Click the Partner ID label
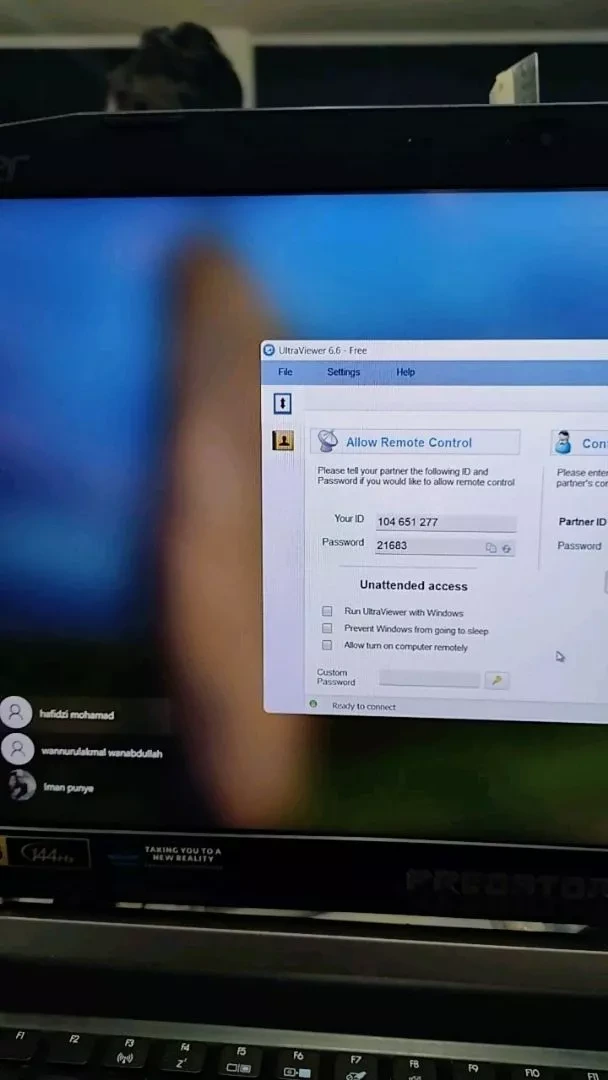 583,522
